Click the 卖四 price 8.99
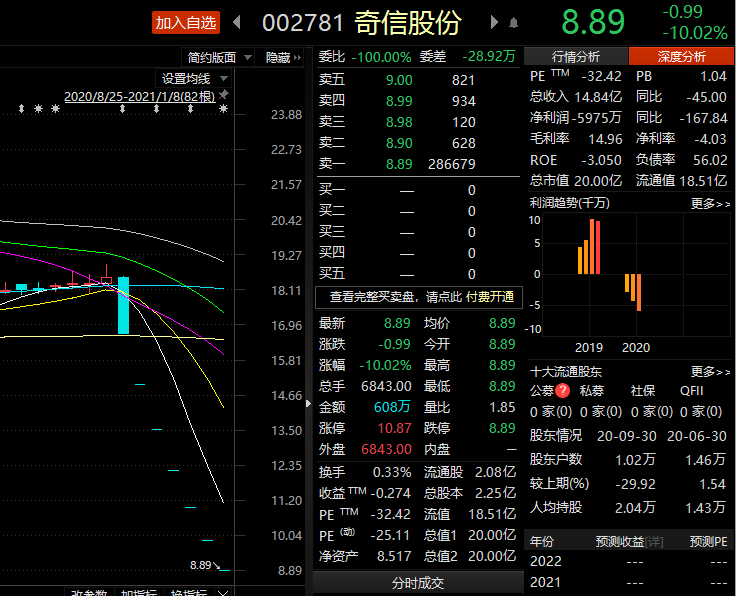This screenshot has width=736, height=596. 399,101
